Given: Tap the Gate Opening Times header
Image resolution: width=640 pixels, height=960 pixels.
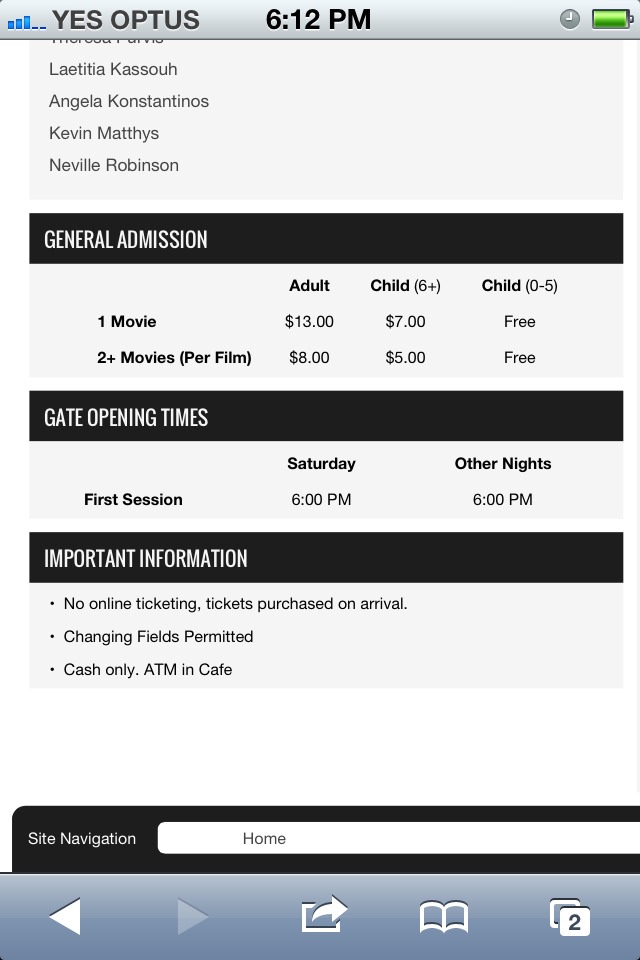Looking at the screenshot, I should tap(326, 416).
